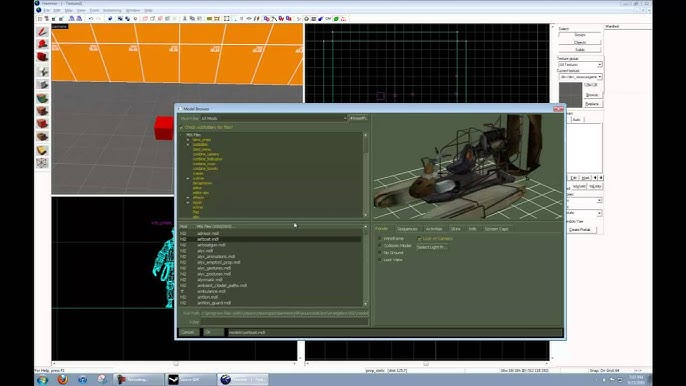Open the Current texture dropdown
The height and width of the screenshot is (386, 686).
pos(580,77)
